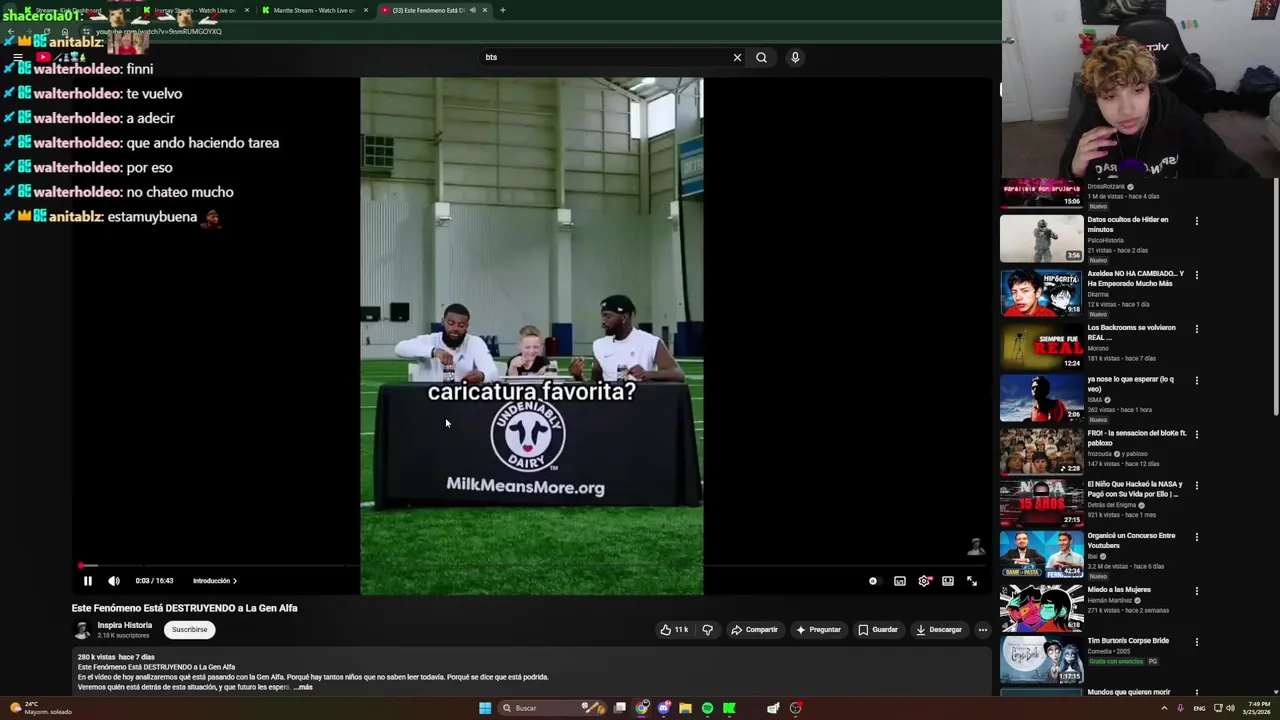1280x720 pixels.
Task: Enter fullscreen mode
Action: point(972,581)
